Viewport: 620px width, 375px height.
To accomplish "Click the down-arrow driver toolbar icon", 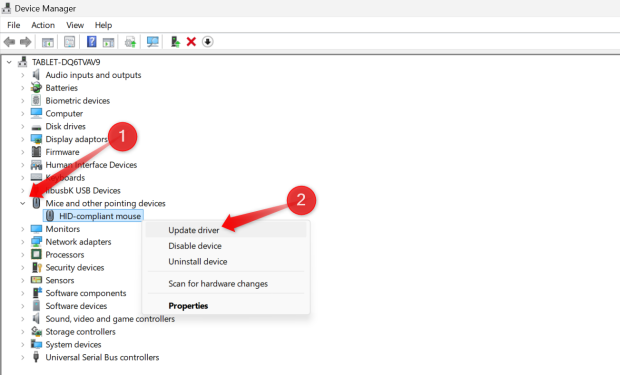I will point(208,42).
